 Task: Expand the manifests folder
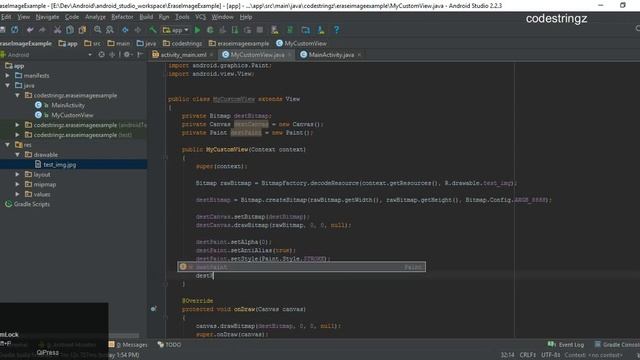(8, 76)
